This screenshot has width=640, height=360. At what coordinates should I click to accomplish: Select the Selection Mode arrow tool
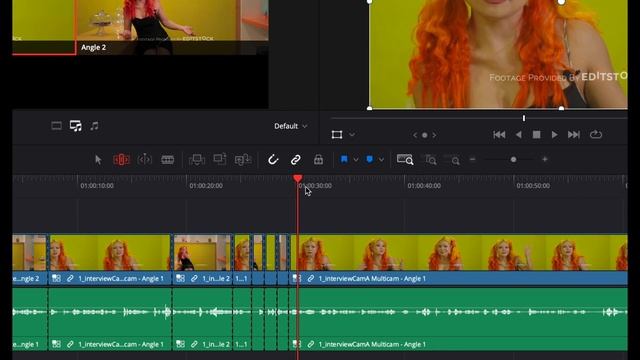click(x=98, y=160)
